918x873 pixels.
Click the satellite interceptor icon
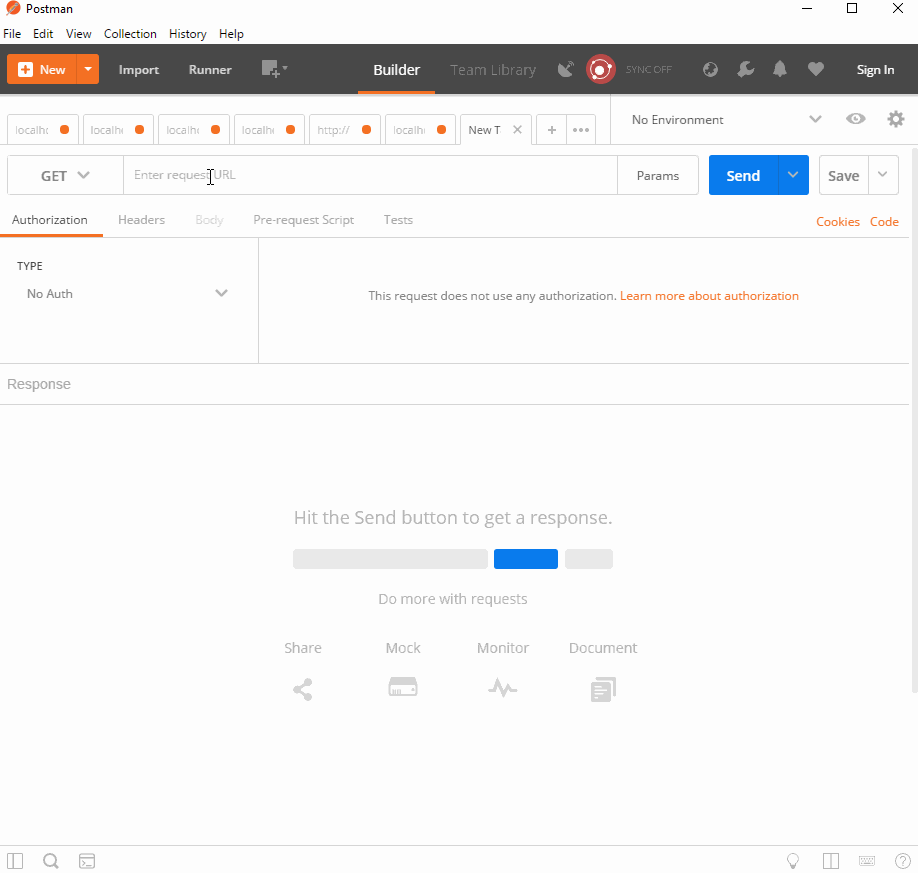click(566, 70)
